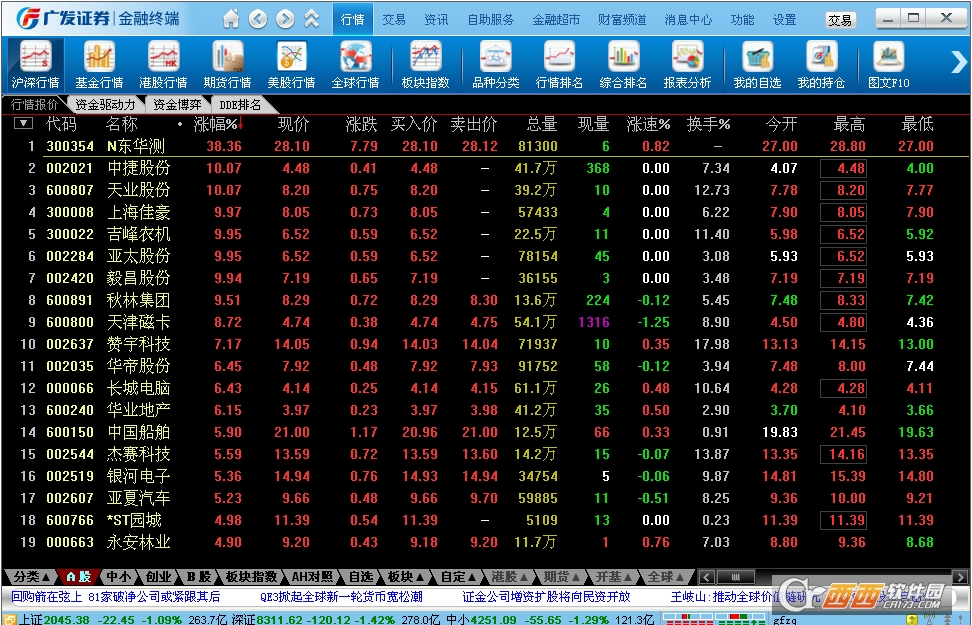Screen dimensions: 972x625
Task: Select the 自选 bottom tab
Action: 360,577
